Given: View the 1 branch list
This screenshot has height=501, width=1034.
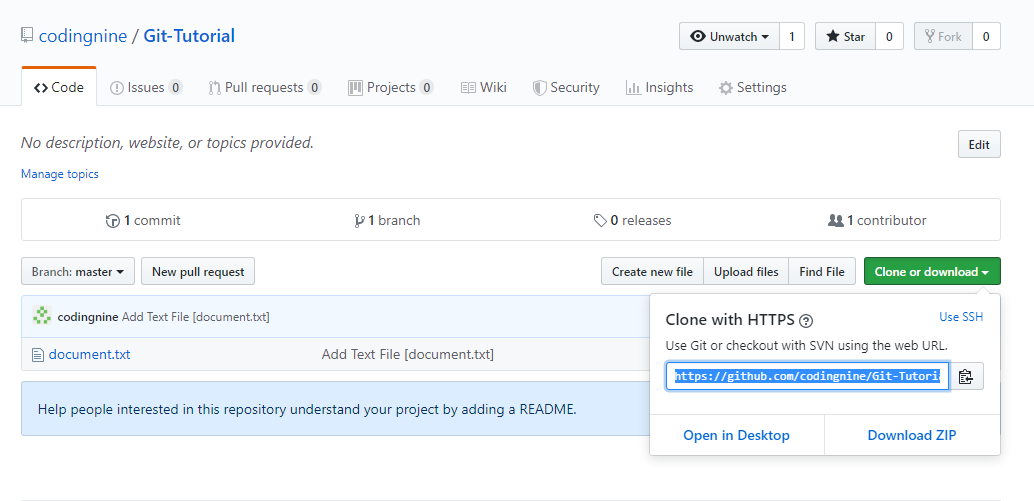Looking at the screenshot, I should (x=387, y=220).
